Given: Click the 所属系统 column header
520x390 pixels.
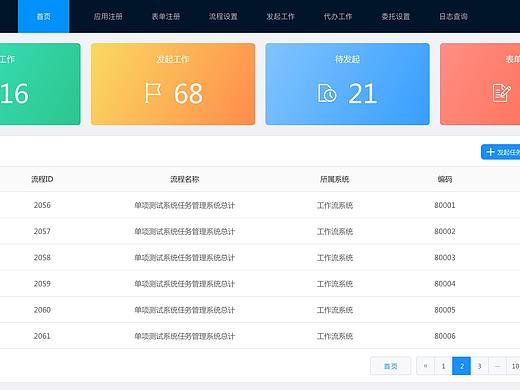Looking at the screenshot, I should tap(334, 179).
